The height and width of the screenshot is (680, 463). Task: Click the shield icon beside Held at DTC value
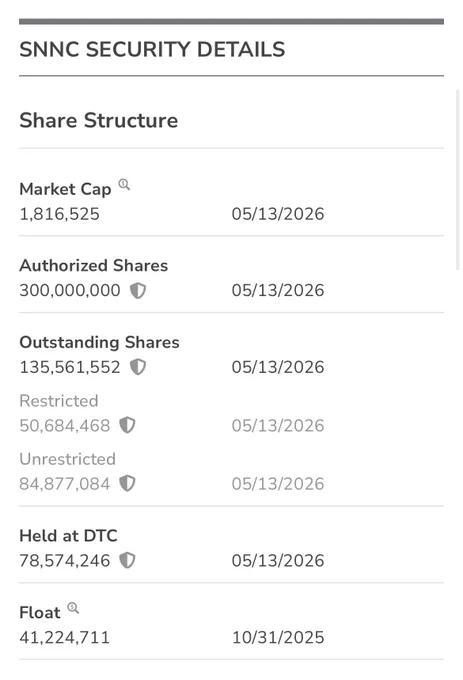click(x=127, y=560)
